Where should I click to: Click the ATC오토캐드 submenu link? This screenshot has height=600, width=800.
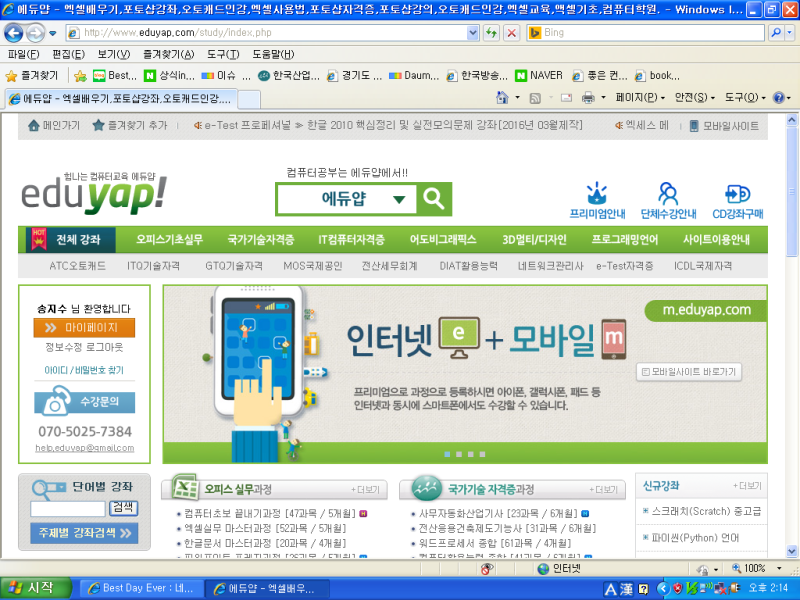coord(78,266)
